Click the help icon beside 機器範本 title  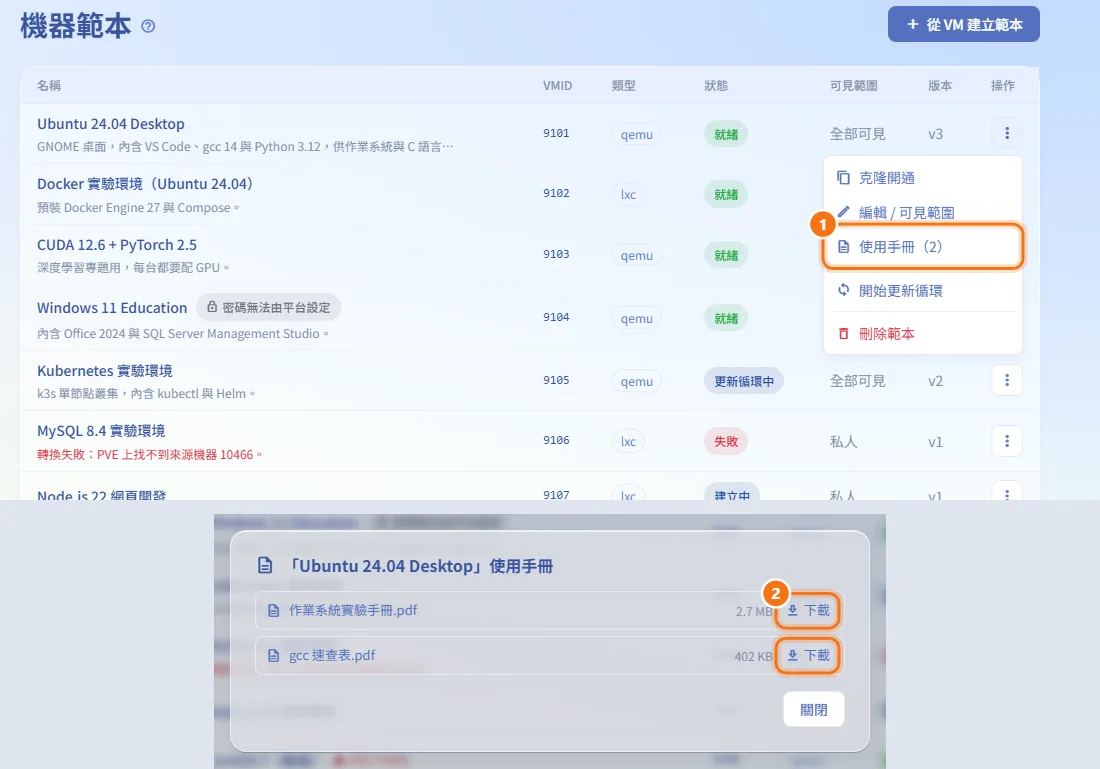[148, 26]
